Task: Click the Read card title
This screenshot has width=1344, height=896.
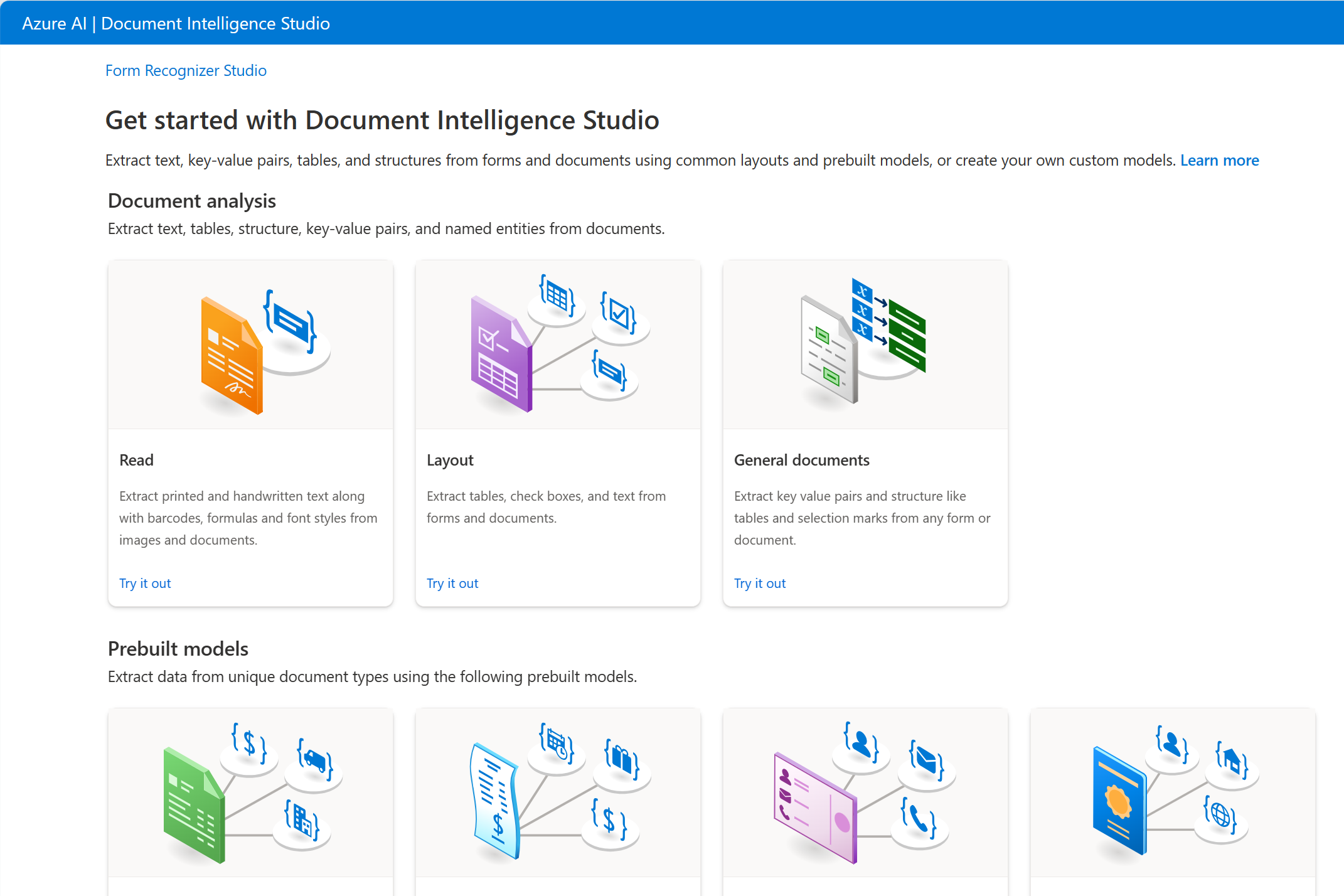Action: coord(136,460)
